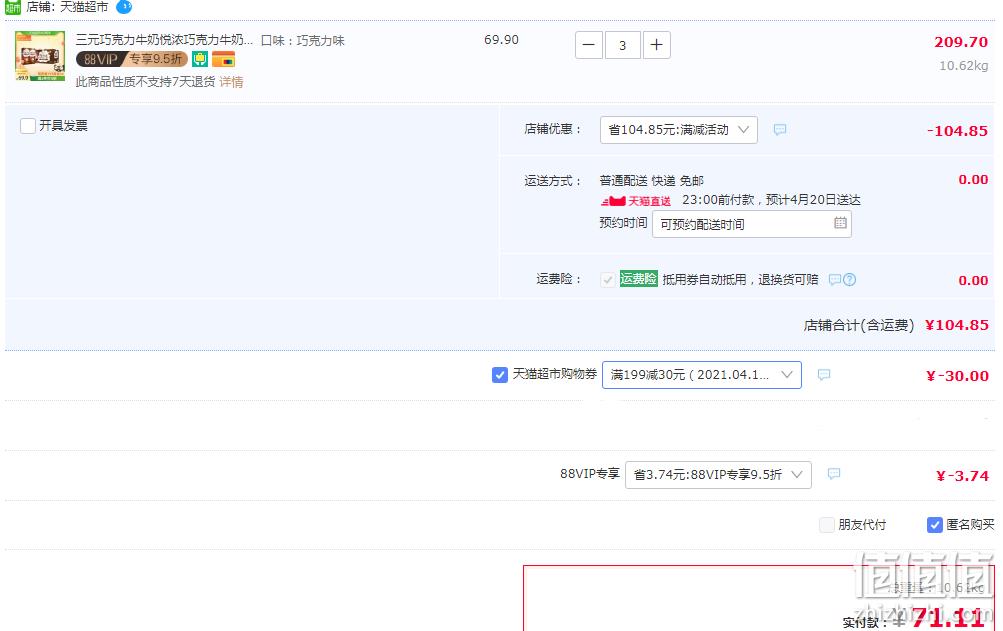Click the 普通配送 快递 免邮 shipping text

pyautogui.click(x=651, y=181)
